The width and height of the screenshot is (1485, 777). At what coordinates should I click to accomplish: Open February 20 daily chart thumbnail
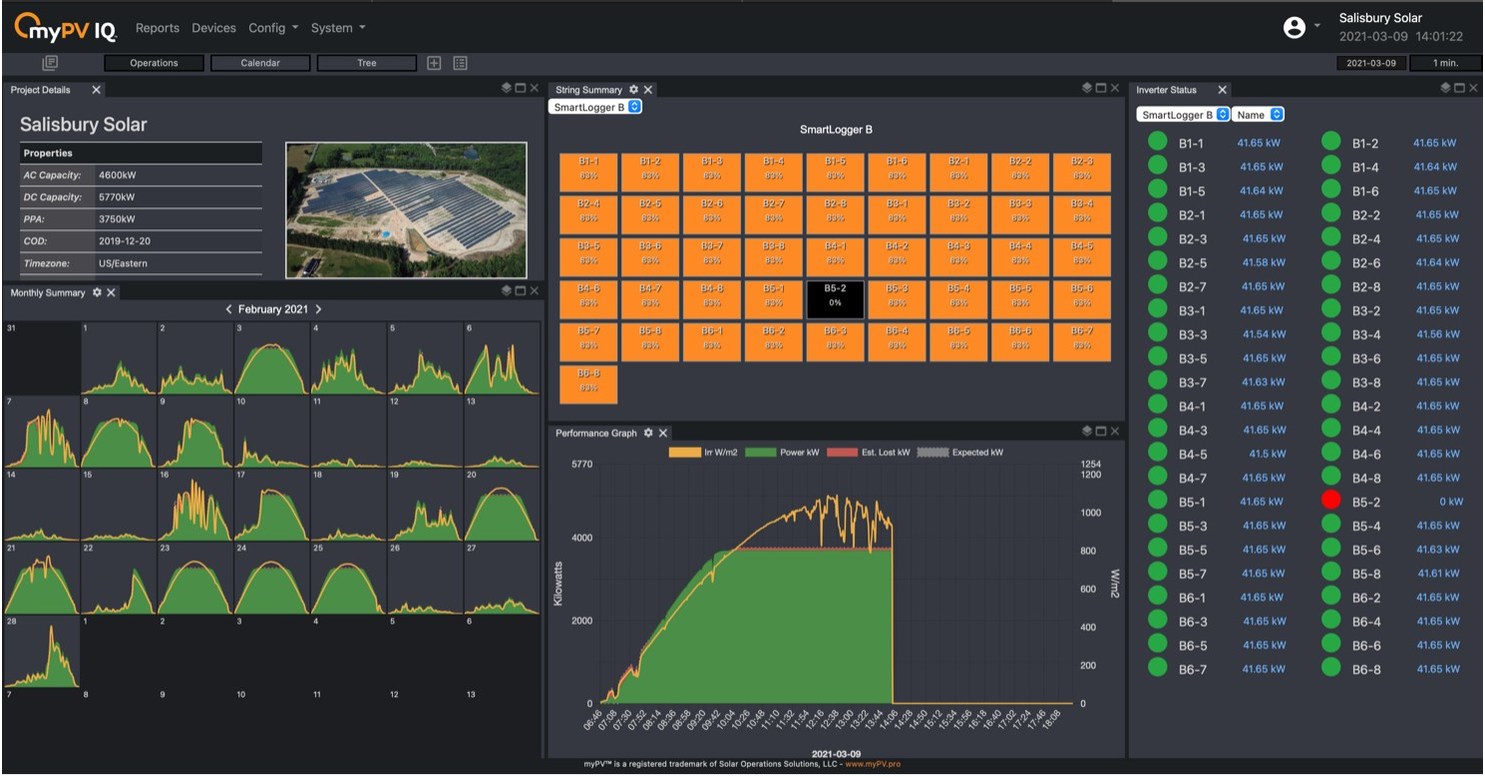point(502,505)
